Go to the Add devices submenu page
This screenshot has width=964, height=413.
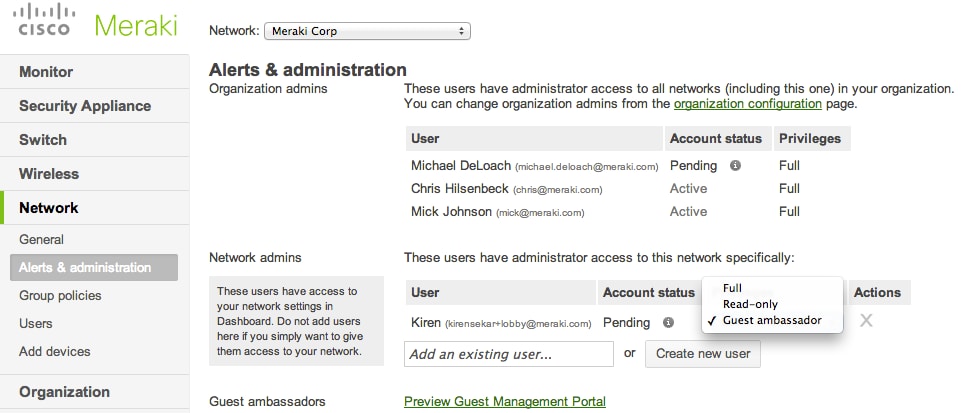point(55,352)
